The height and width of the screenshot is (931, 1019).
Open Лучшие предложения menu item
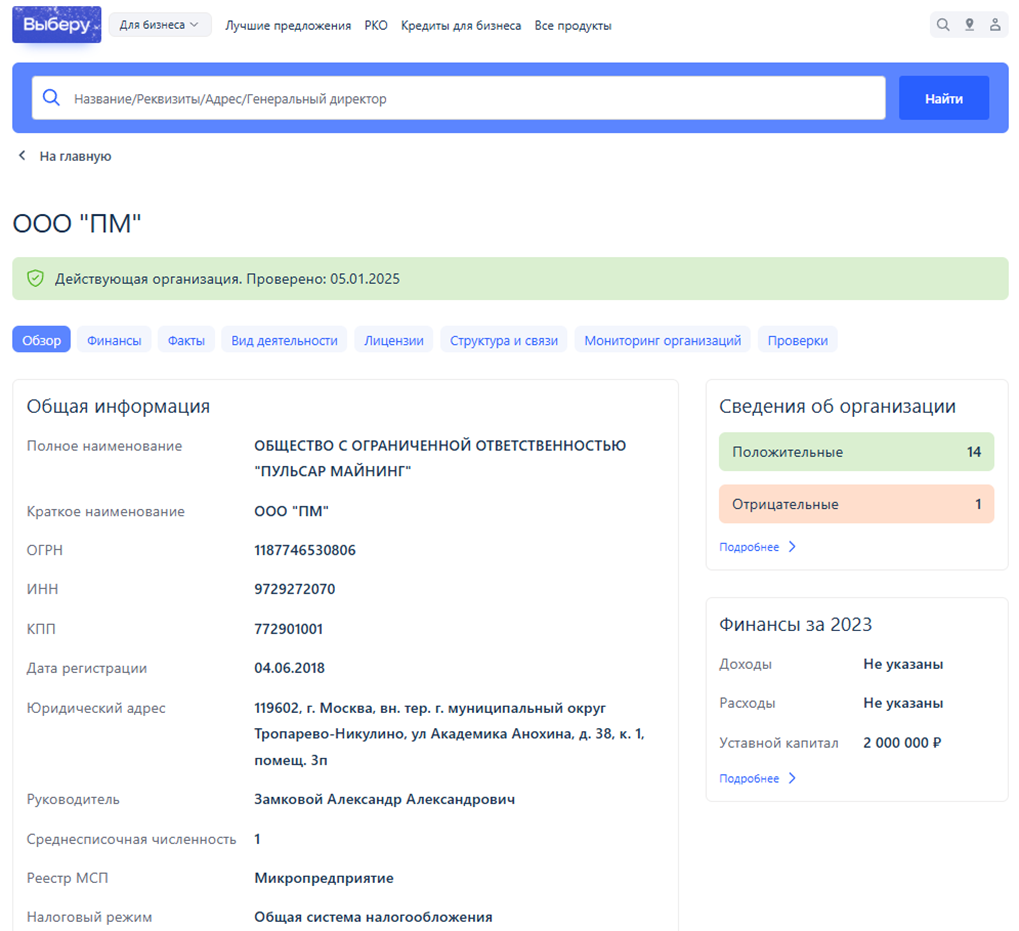(288, 25)
